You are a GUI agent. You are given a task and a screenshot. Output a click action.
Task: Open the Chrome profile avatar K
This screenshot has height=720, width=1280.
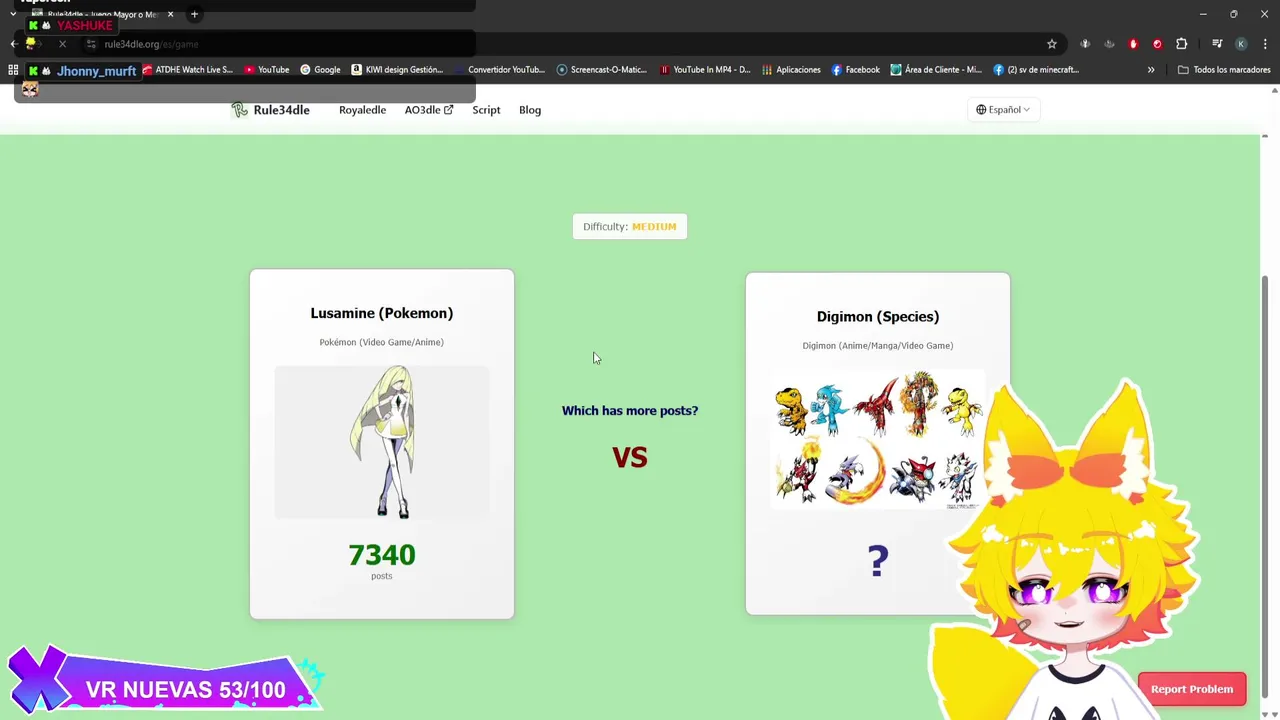1241,44
